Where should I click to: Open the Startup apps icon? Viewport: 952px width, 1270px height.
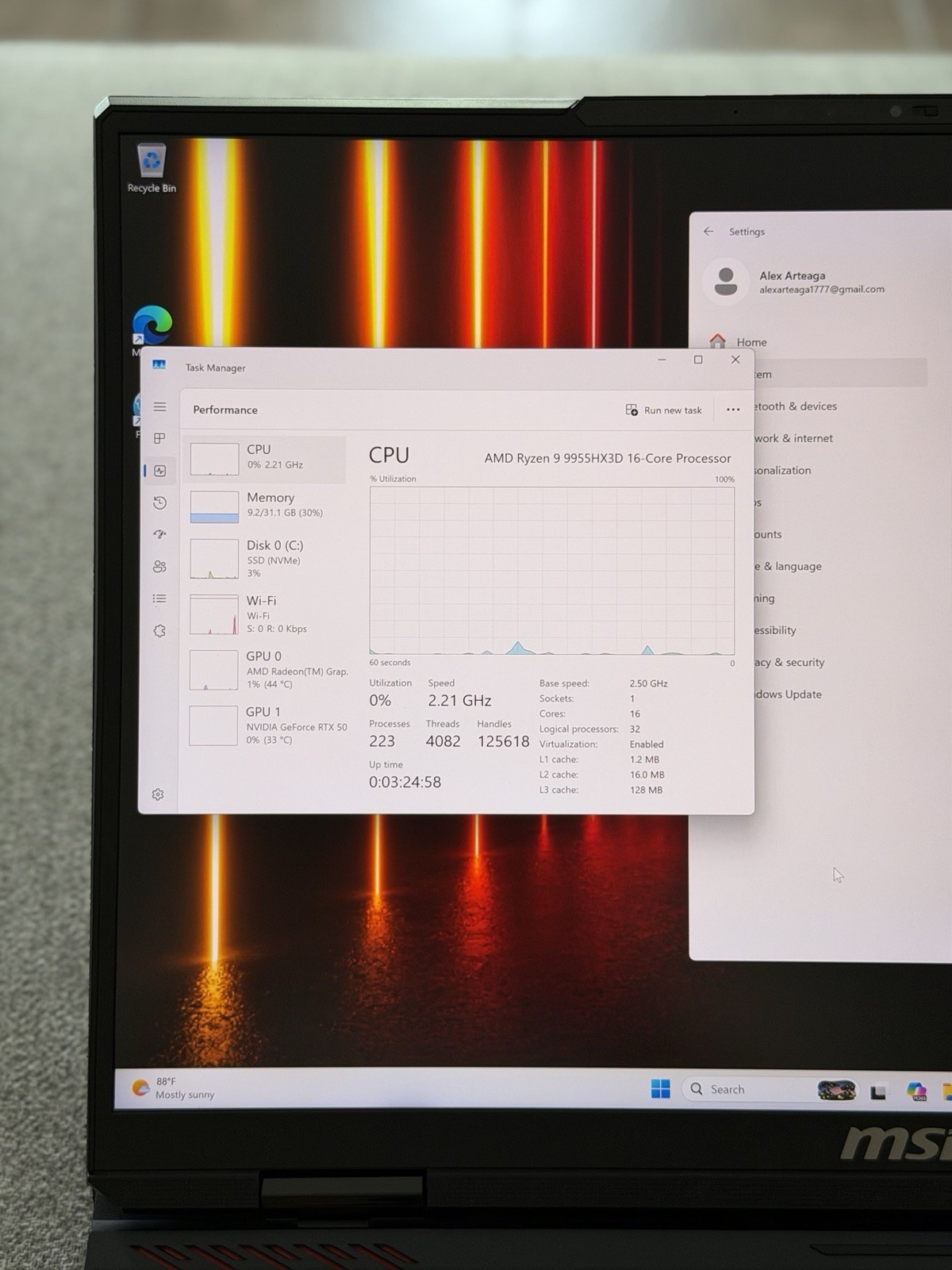(x=159, y=534)
